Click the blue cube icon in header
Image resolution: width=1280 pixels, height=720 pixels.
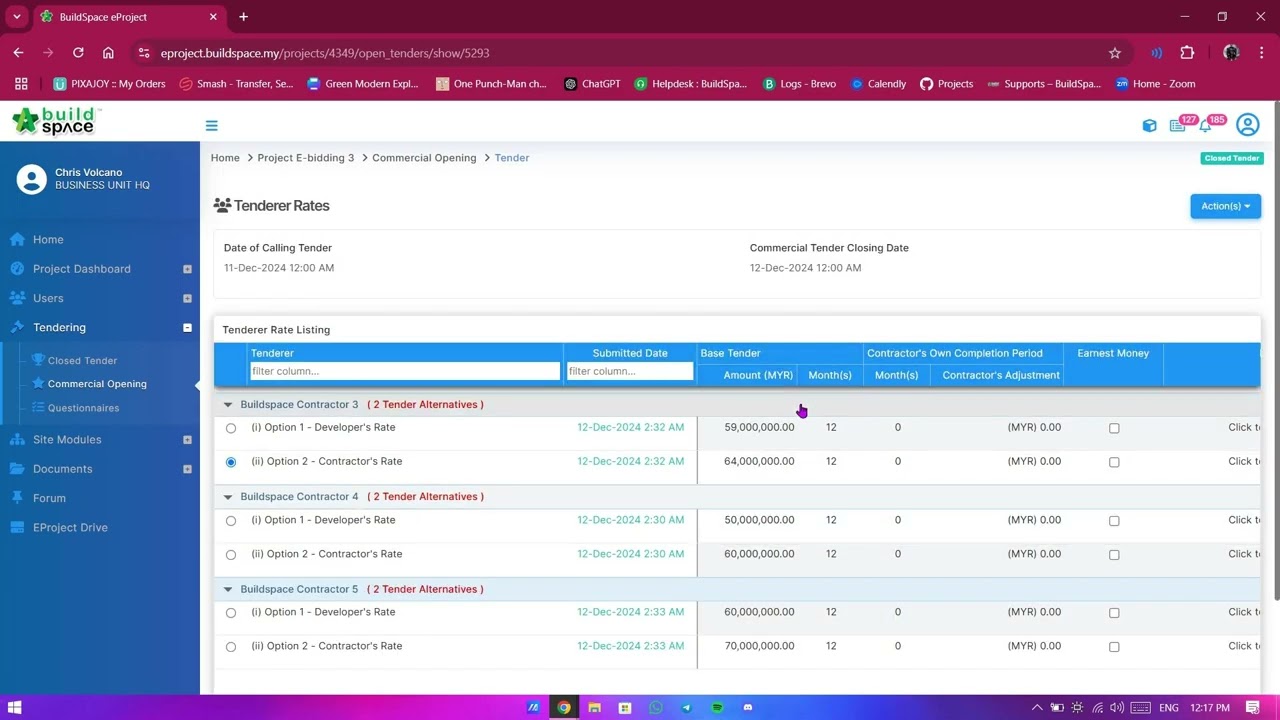[1149, 126]
